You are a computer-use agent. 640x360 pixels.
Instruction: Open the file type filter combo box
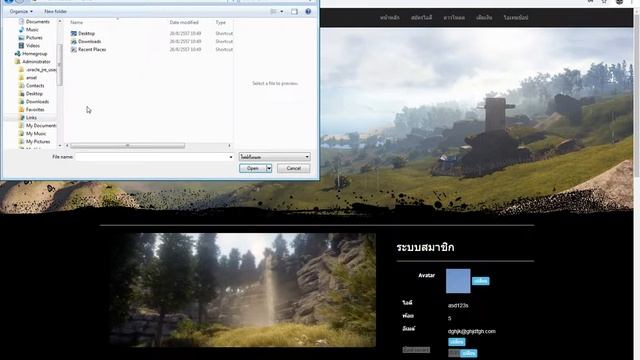274,157
